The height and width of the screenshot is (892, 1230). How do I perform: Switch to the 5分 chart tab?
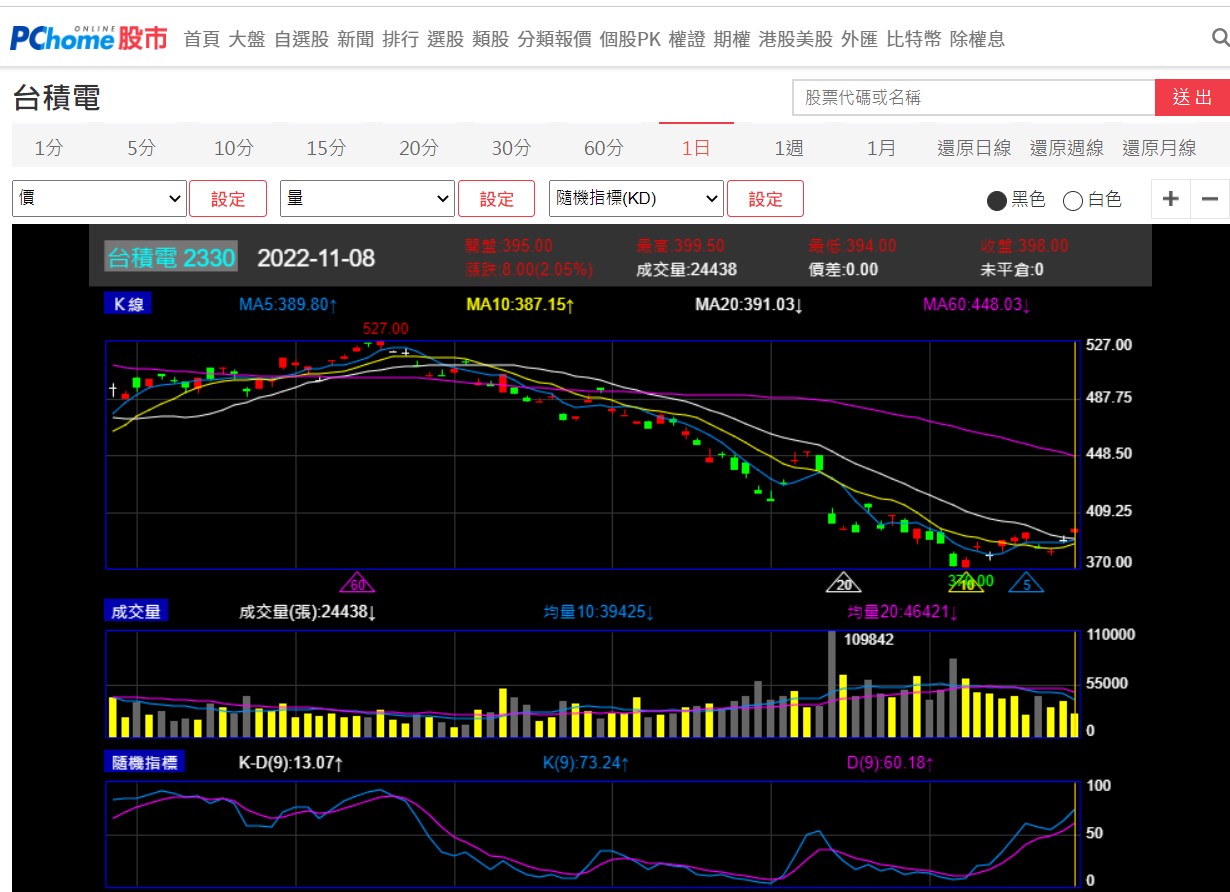[x=141, y=148]
